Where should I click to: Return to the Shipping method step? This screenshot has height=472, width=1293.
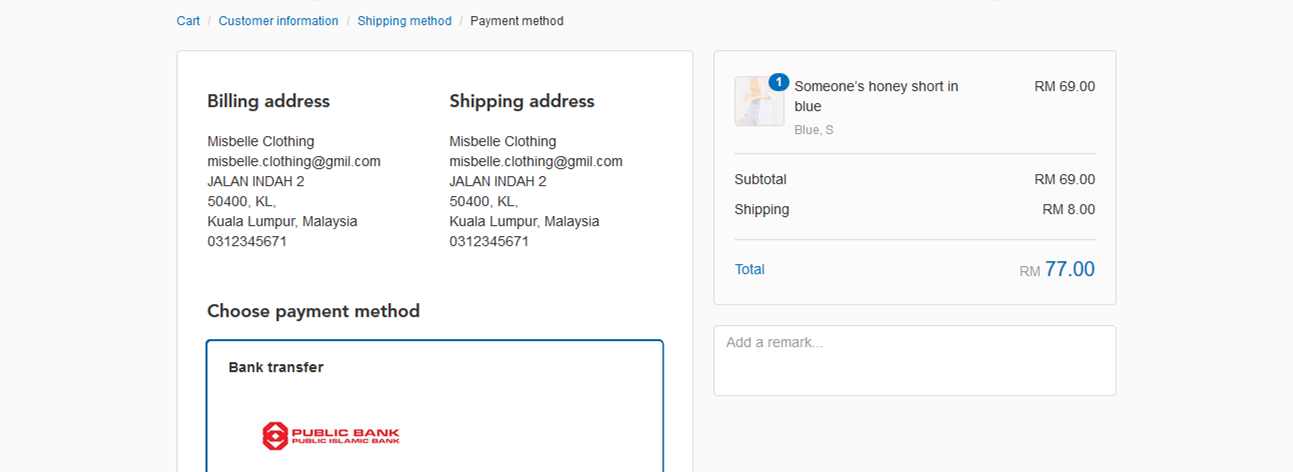[404, 21]
